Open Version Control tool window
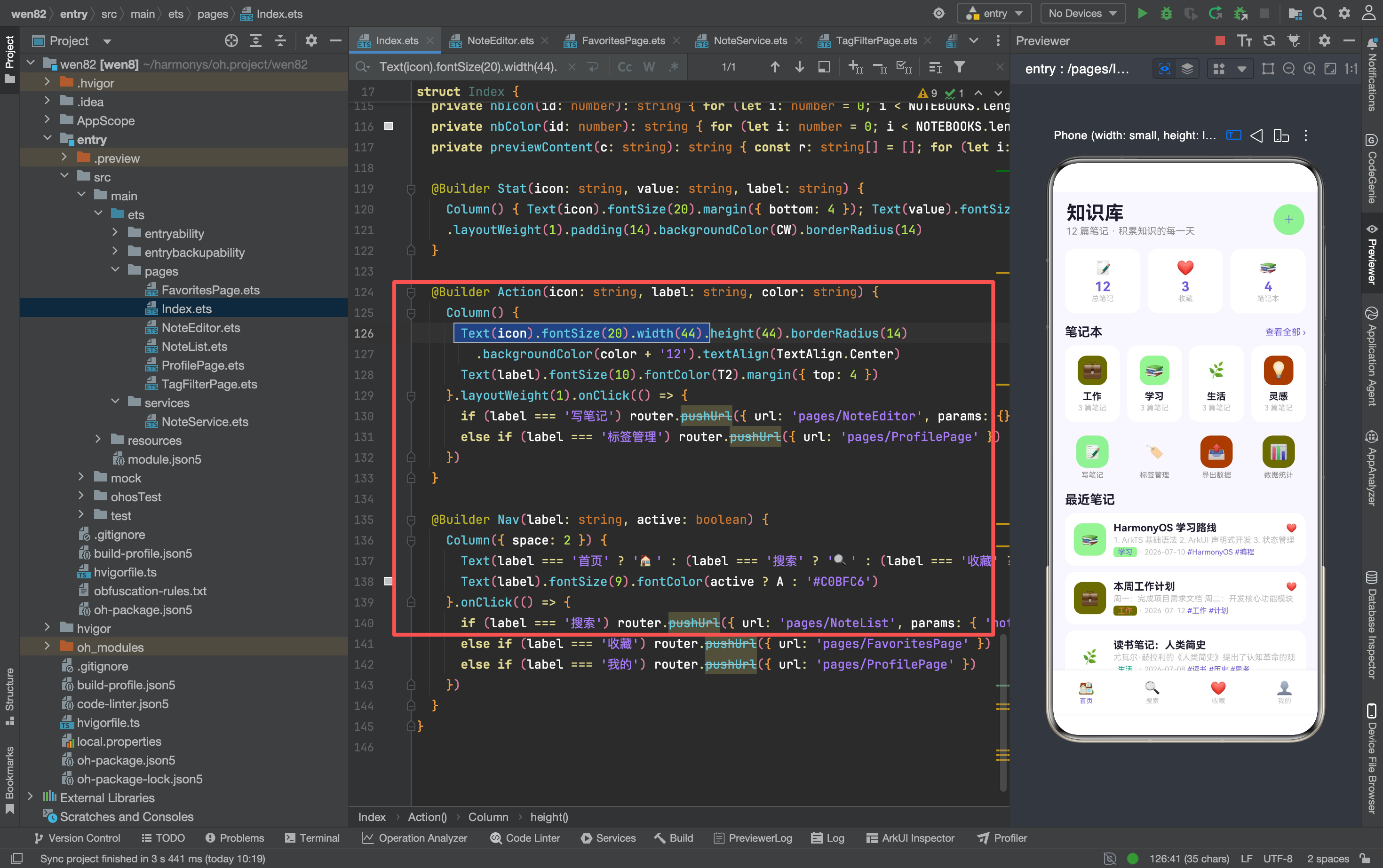The height and width of the screenshot is (868, 1383). tap(78, 837)
